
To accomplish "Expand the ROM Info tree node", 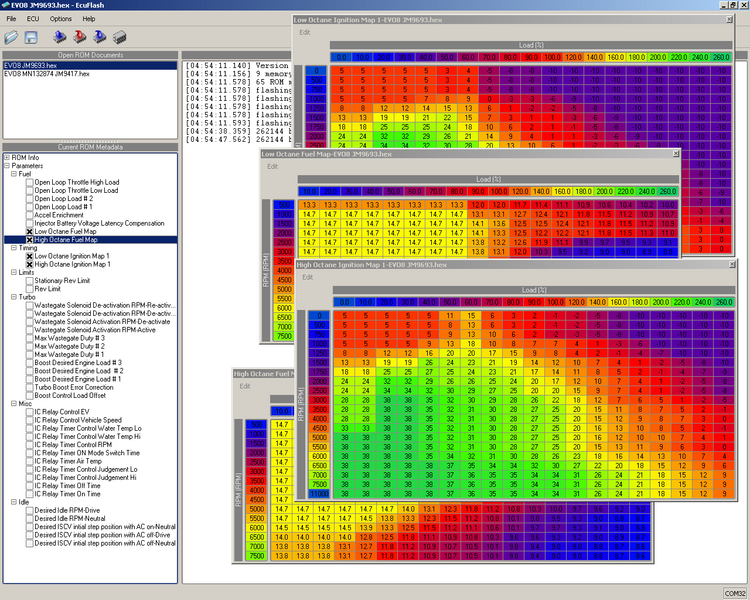I will (x=7, y=157).
